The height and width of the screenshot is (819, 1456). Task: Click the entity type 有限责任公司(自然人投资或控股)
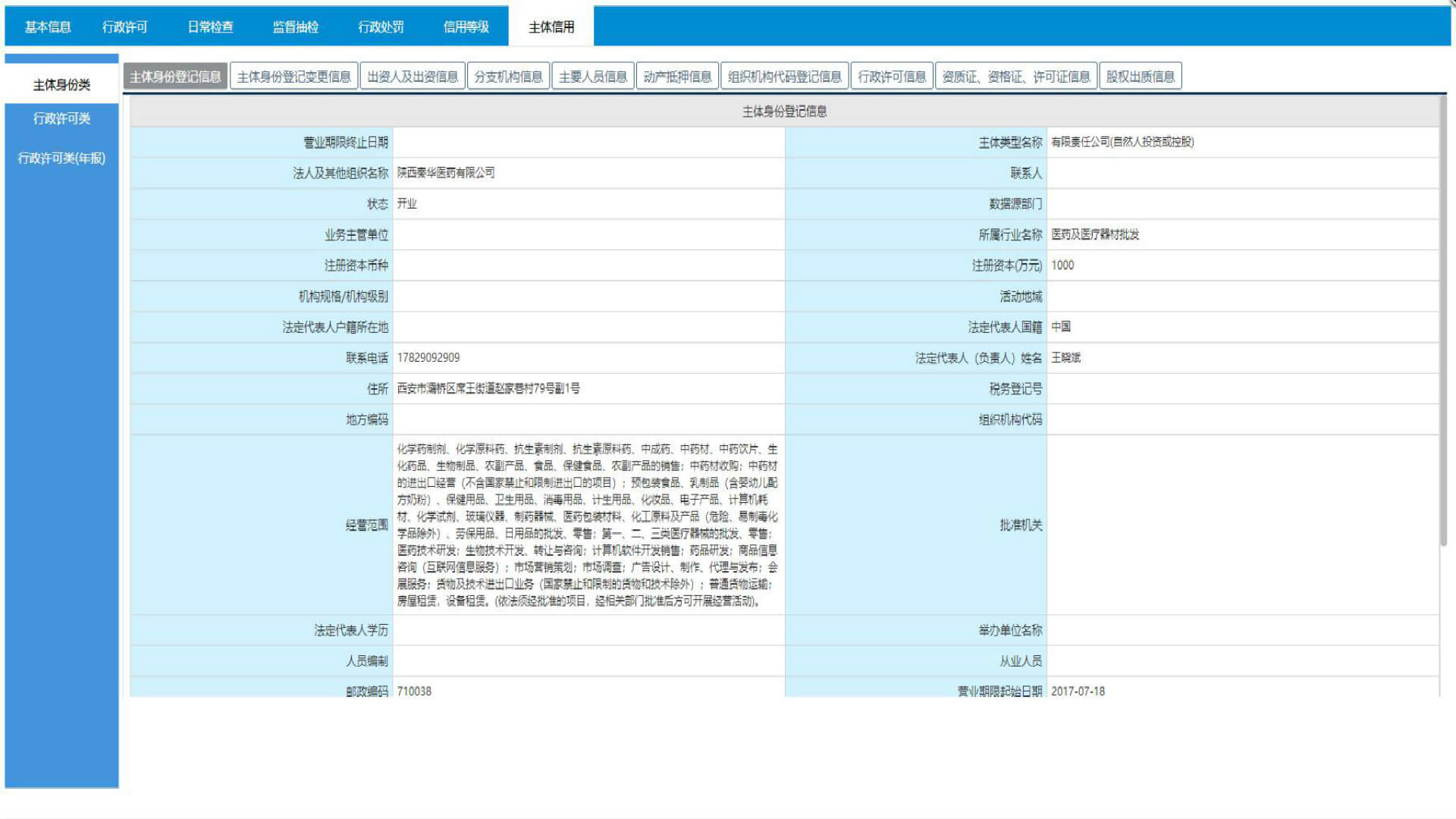[x=1122, y=142]
